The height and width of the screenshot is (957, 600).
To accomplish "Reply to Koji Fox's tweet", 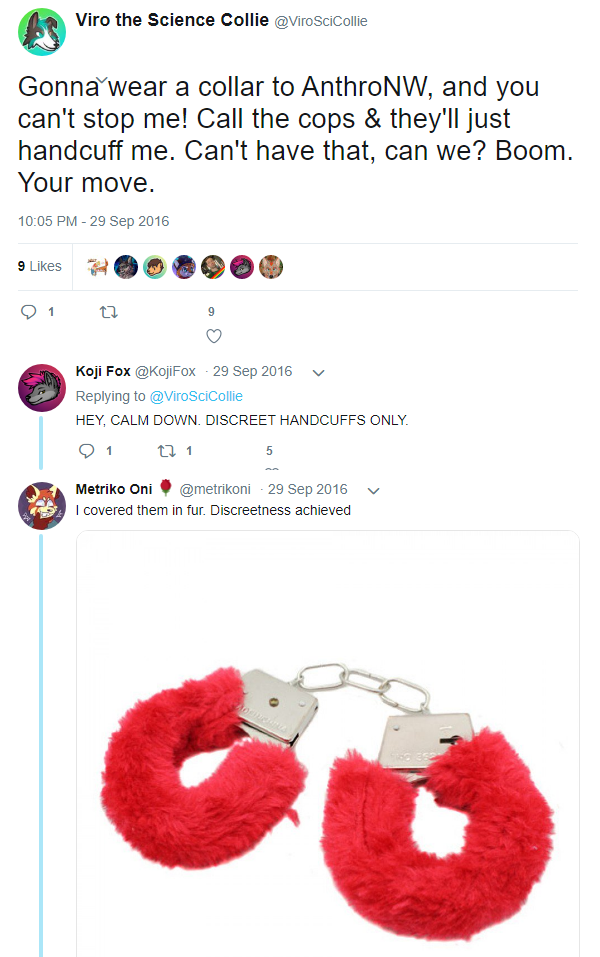I will (87, 450).
